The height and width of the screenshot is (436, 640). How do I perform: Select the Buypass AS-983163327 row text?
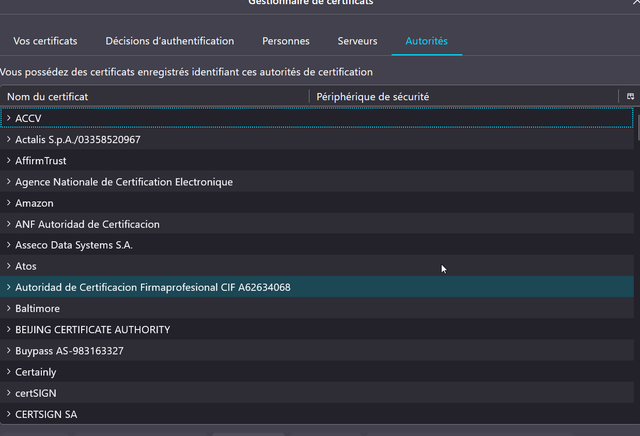coord(69,351)
